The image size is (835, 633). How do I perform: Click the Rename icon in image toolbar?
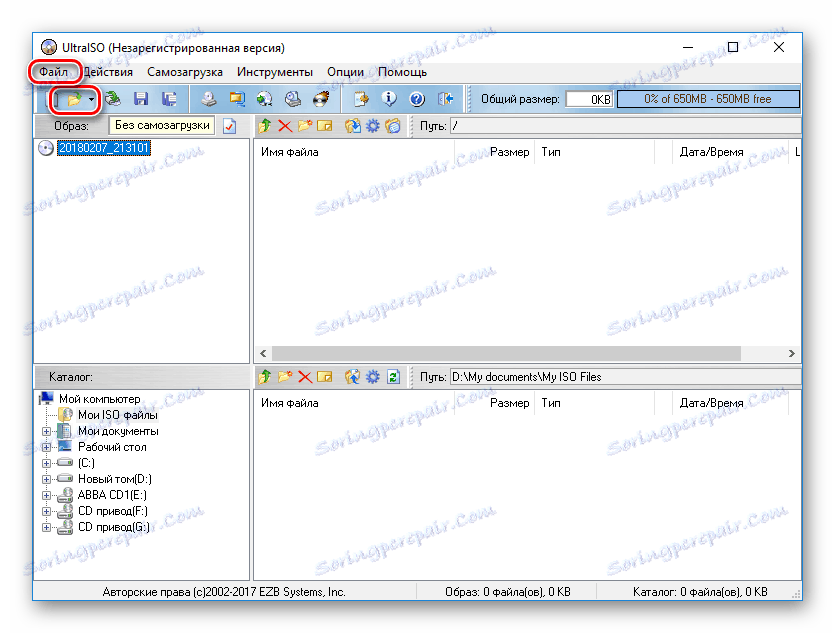(x=325, y=126)
